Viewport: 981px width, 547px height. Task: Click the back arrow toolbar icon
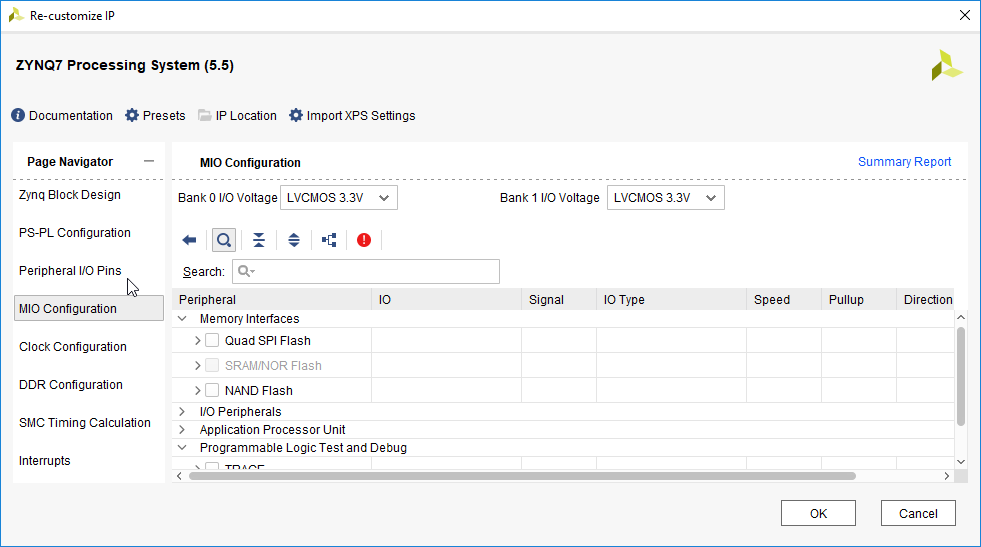(x=189, y=240)
